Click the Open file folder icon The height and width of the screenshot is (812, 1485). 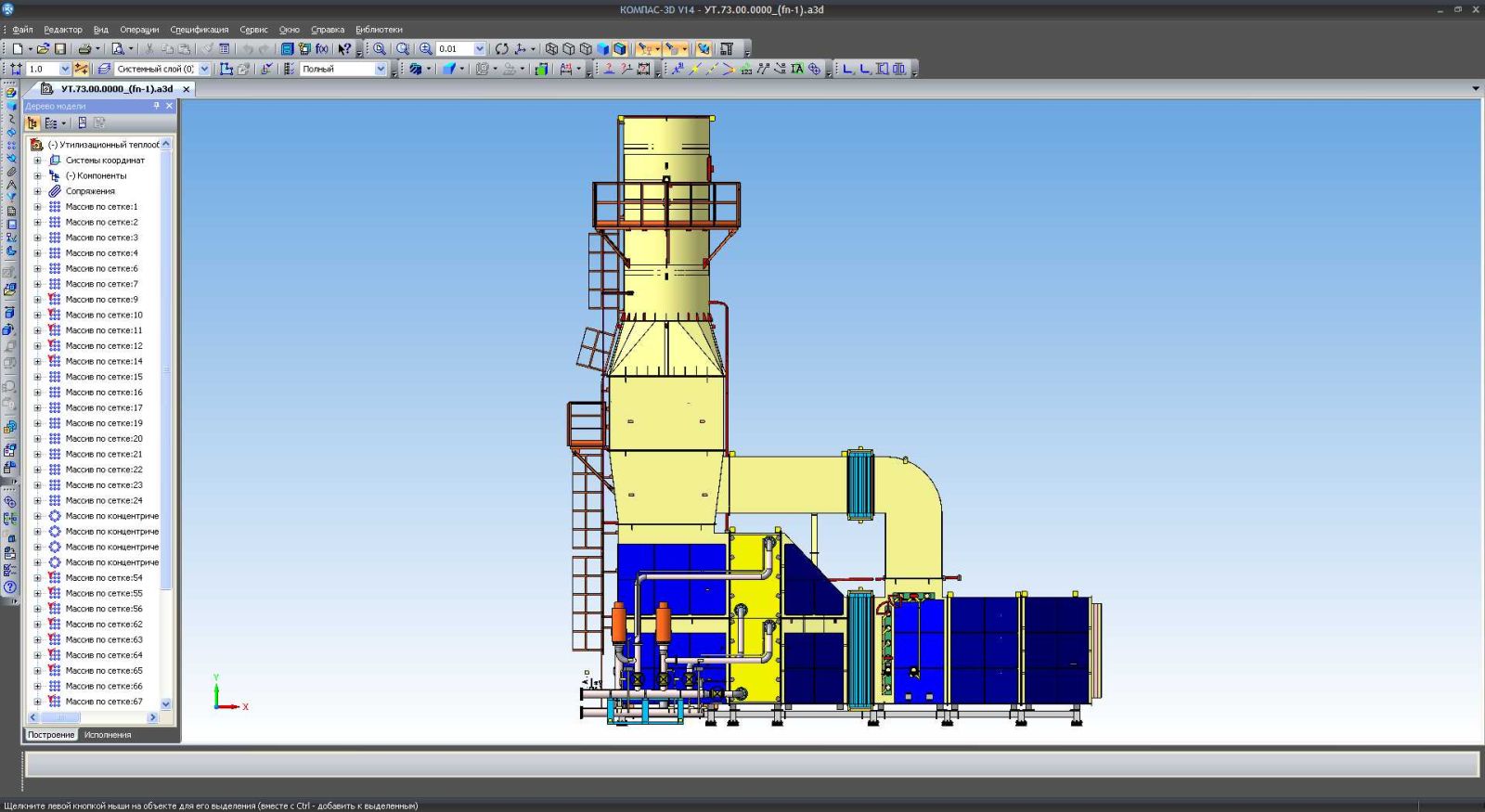(x=43, y=48)
